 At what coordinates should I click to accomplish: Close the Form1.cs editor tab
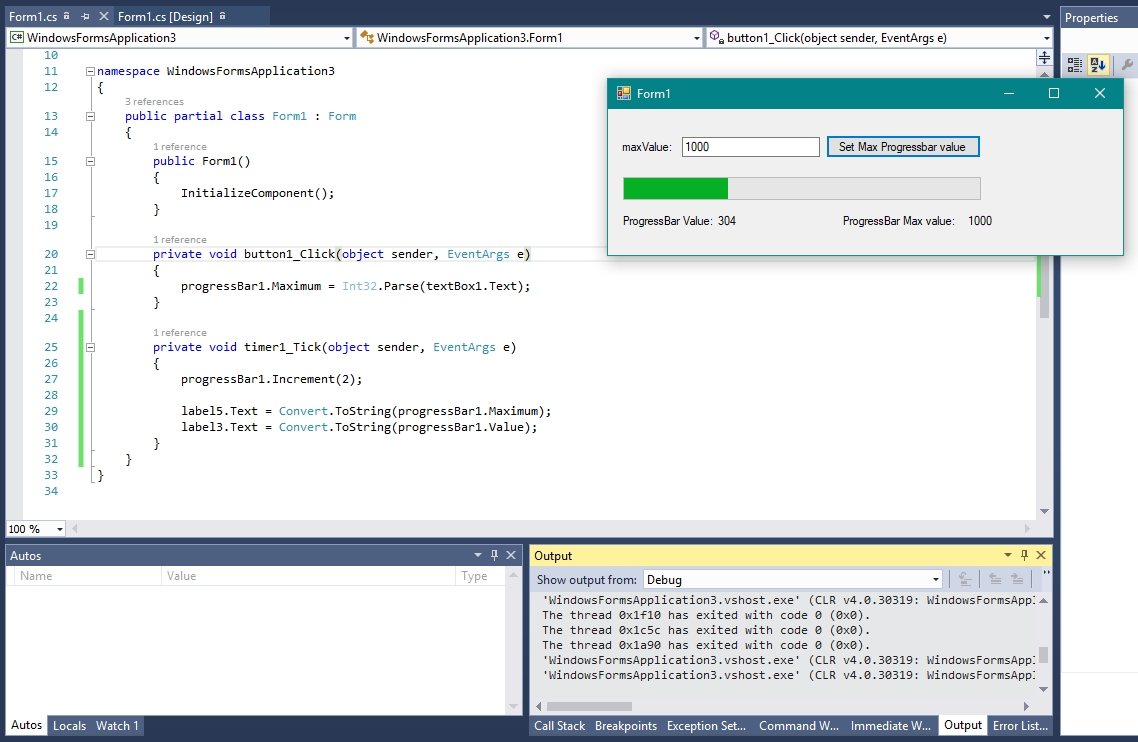(103, 17)
